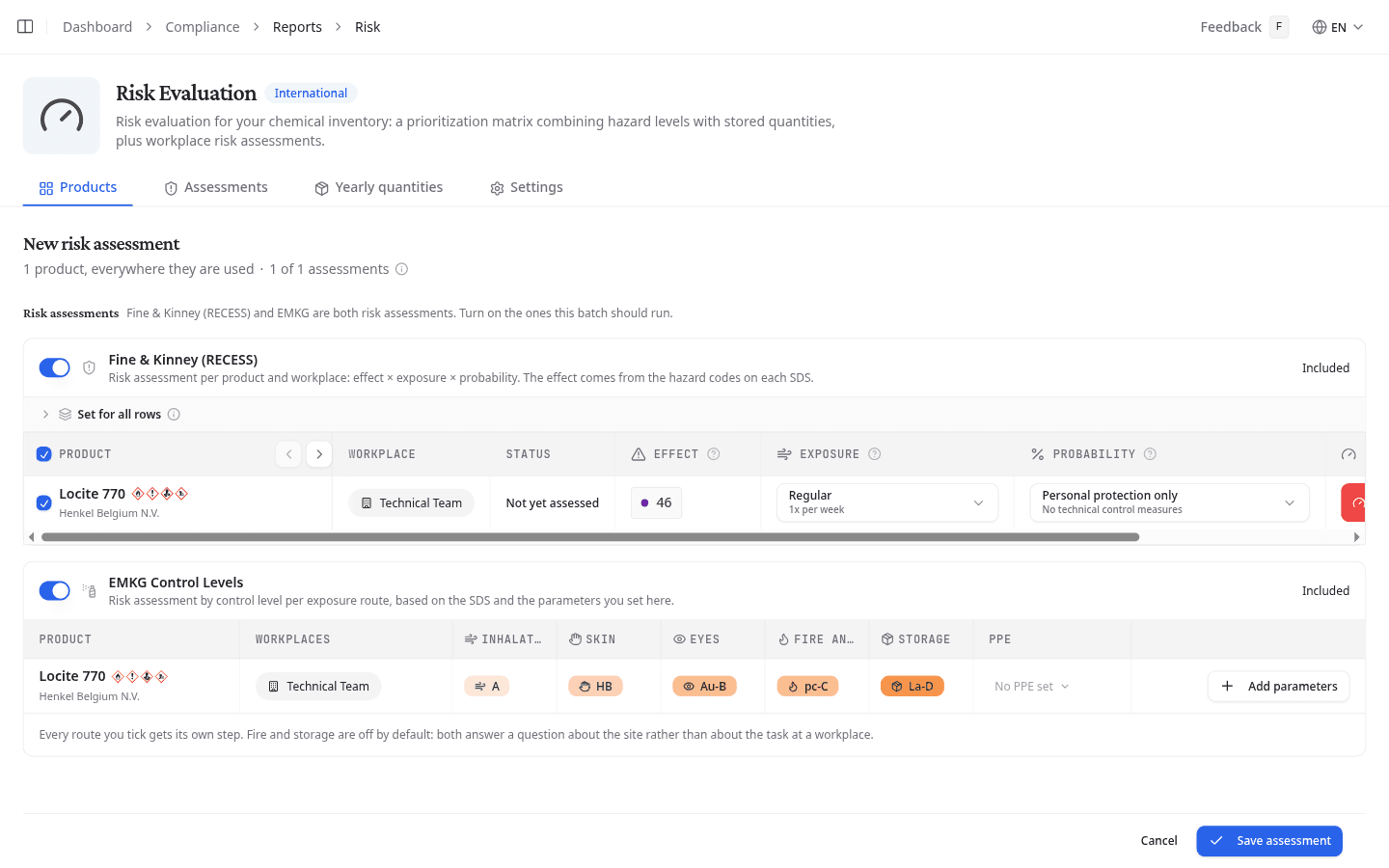This screenshot has height=868, width=1389.
Task: Toggle off Fine & Kinney (RECESS) assessment
Action: point(54,367)
